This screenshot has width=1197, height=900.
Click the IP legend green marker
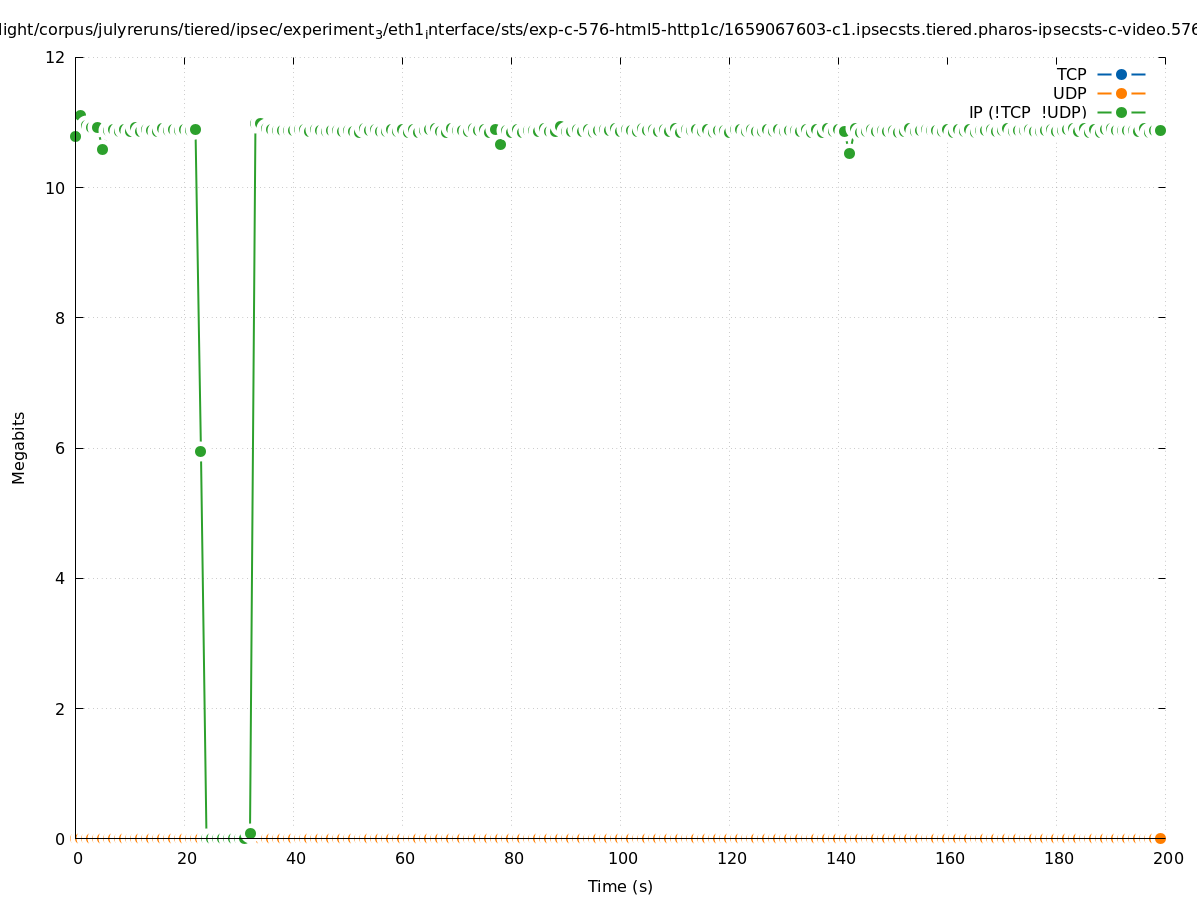(x=1121, y=112)
